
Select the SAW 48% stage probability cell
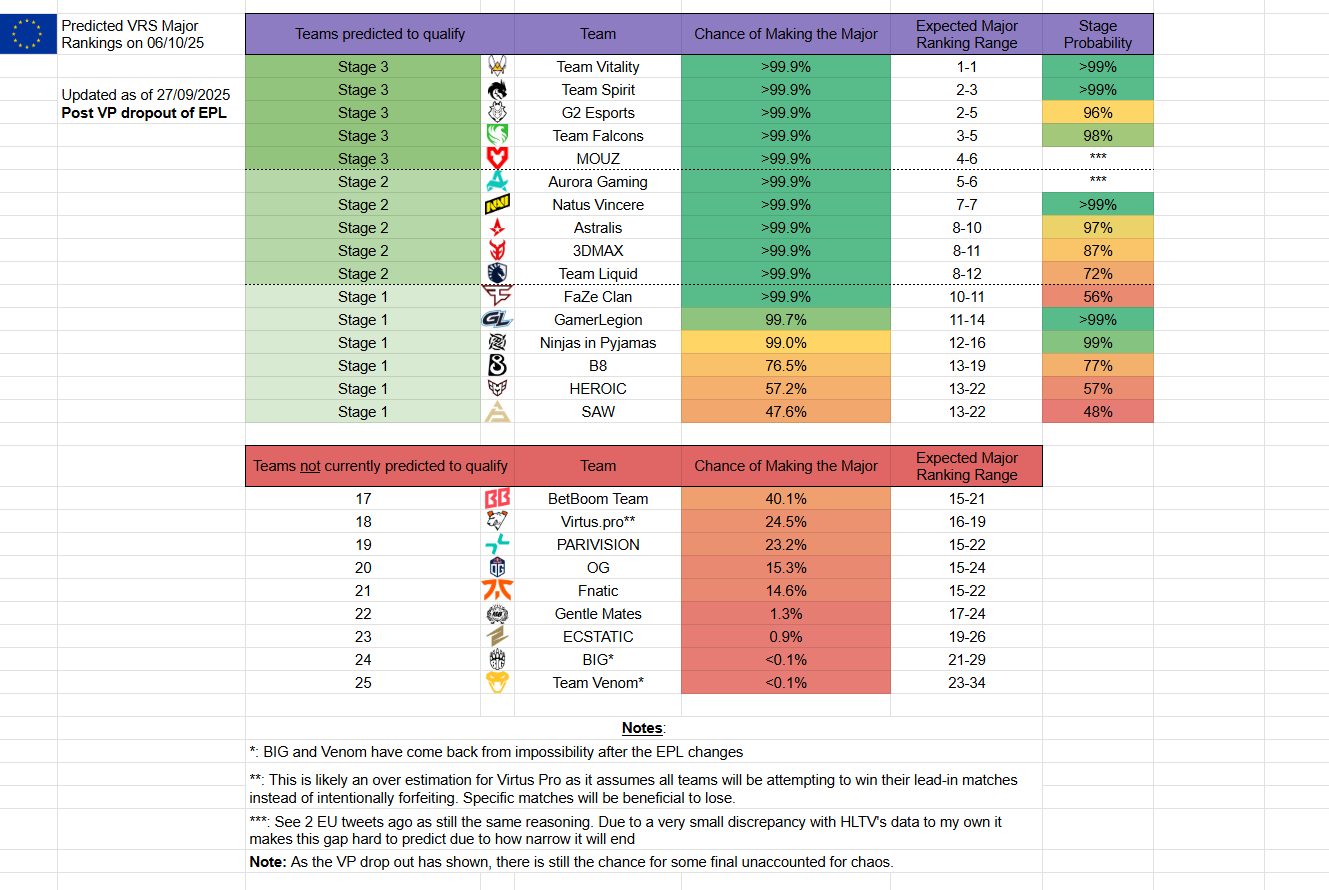(1097, 412)
